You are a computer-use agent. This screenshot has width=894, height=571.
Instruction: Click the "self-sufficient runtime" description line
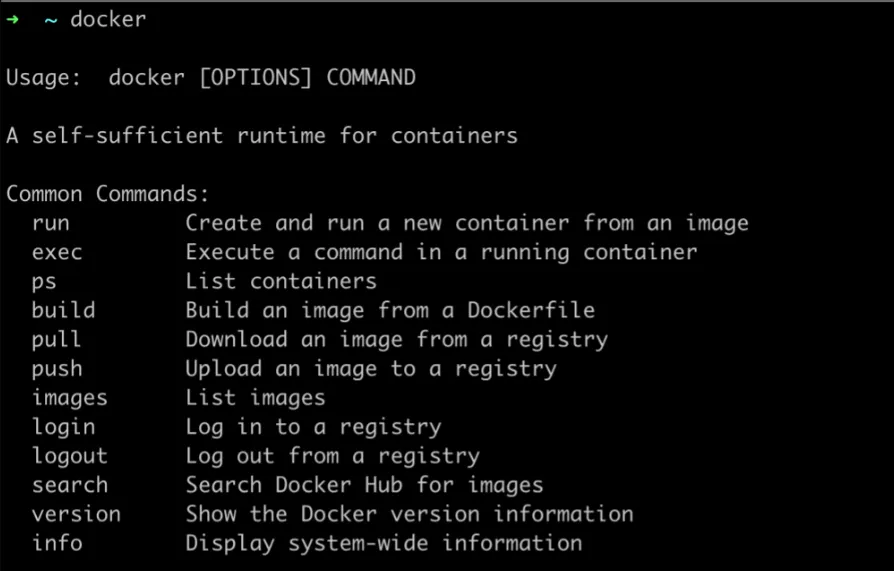pyautogui.click(x=262, y=136)
